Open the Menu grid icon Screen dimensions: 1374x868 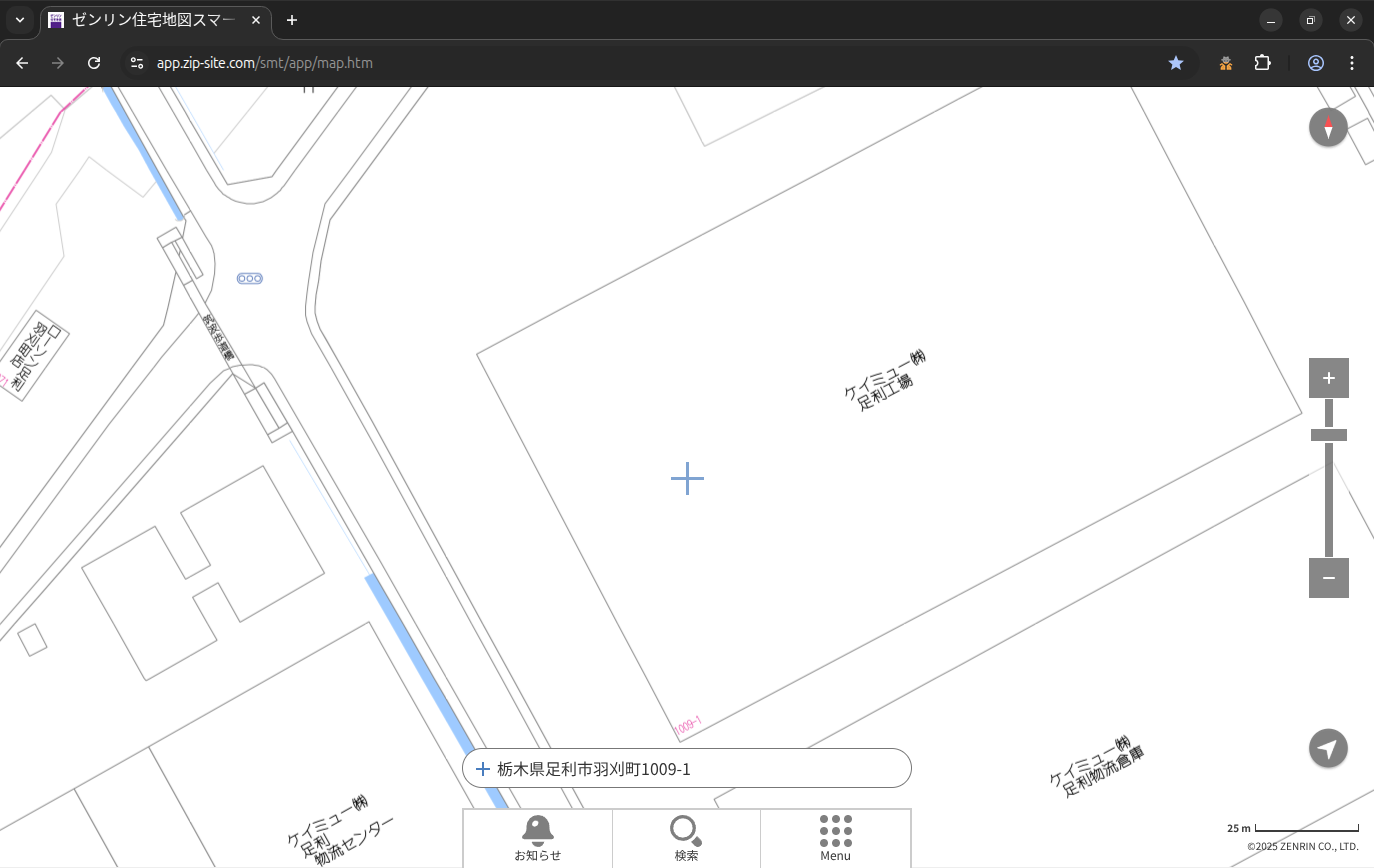click(x=835, y=838)
